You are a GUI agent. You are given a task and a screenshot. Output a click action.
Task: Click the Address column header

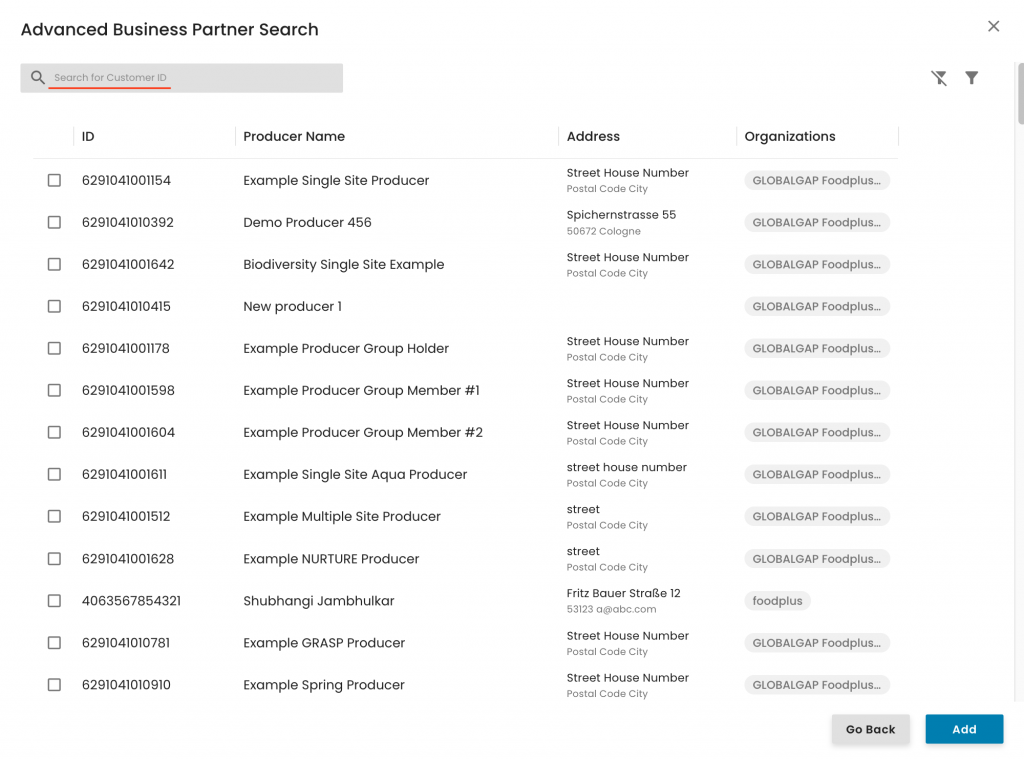(x=593, y=137)
